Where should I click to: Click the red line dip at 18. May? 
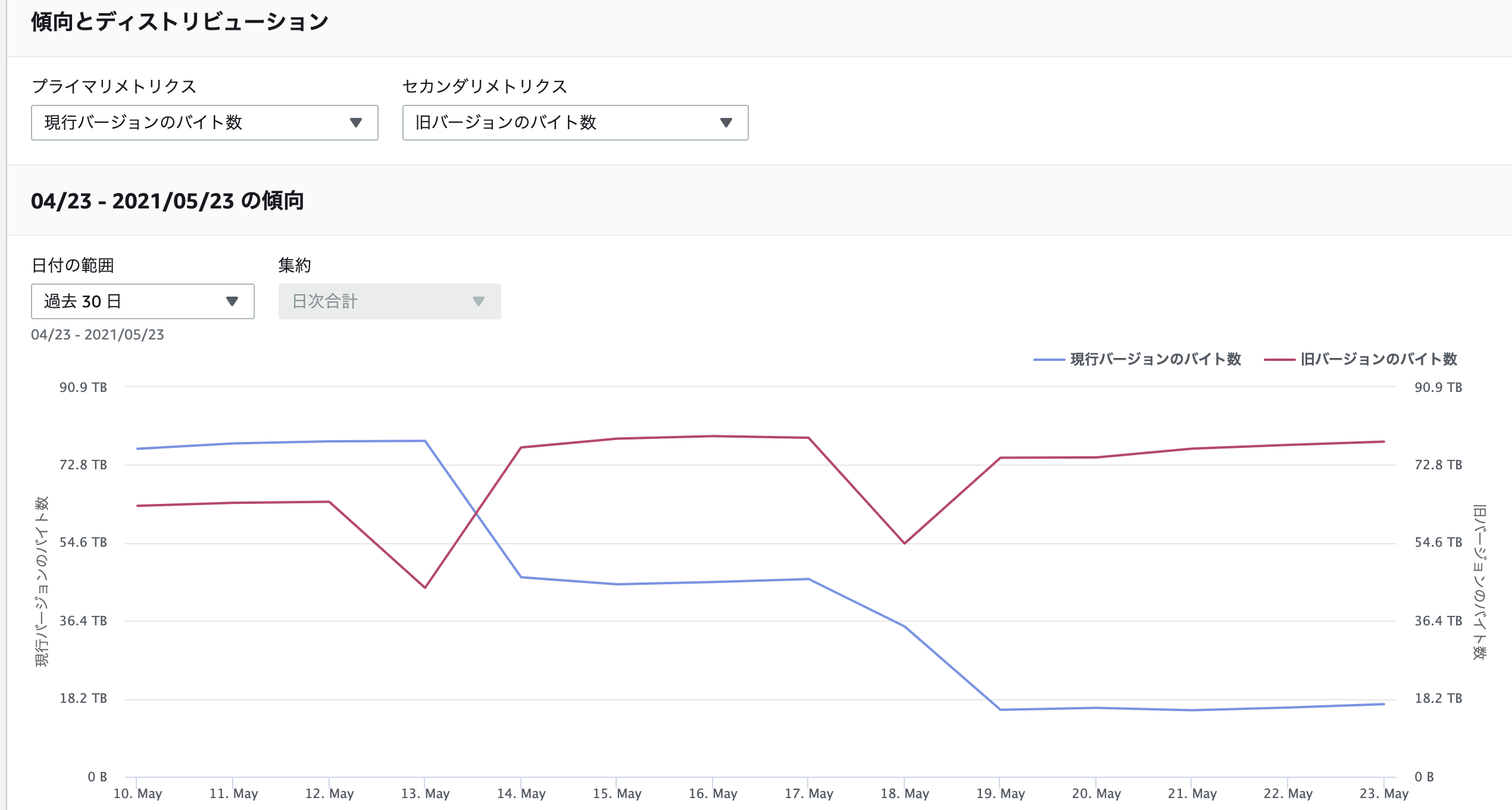(x=904, y=543)
